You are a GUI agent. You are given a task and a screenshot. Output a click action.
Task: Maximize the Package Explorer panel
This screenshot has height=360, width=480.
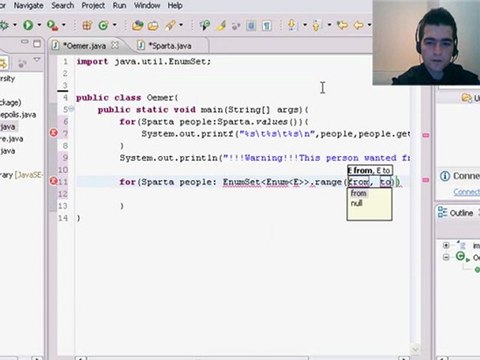click(x=37, y=44)
